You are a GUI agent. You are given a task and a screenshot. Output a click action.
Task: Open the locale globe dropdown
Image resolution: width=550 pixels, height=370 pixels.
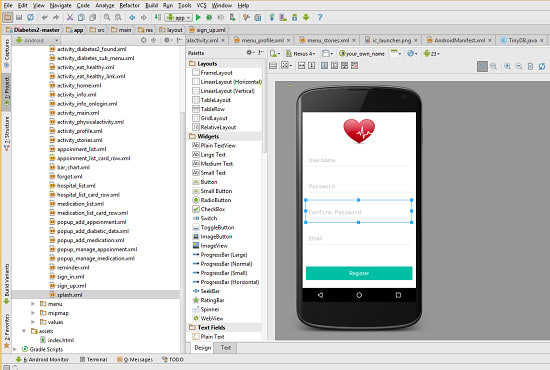coord(412,54)
